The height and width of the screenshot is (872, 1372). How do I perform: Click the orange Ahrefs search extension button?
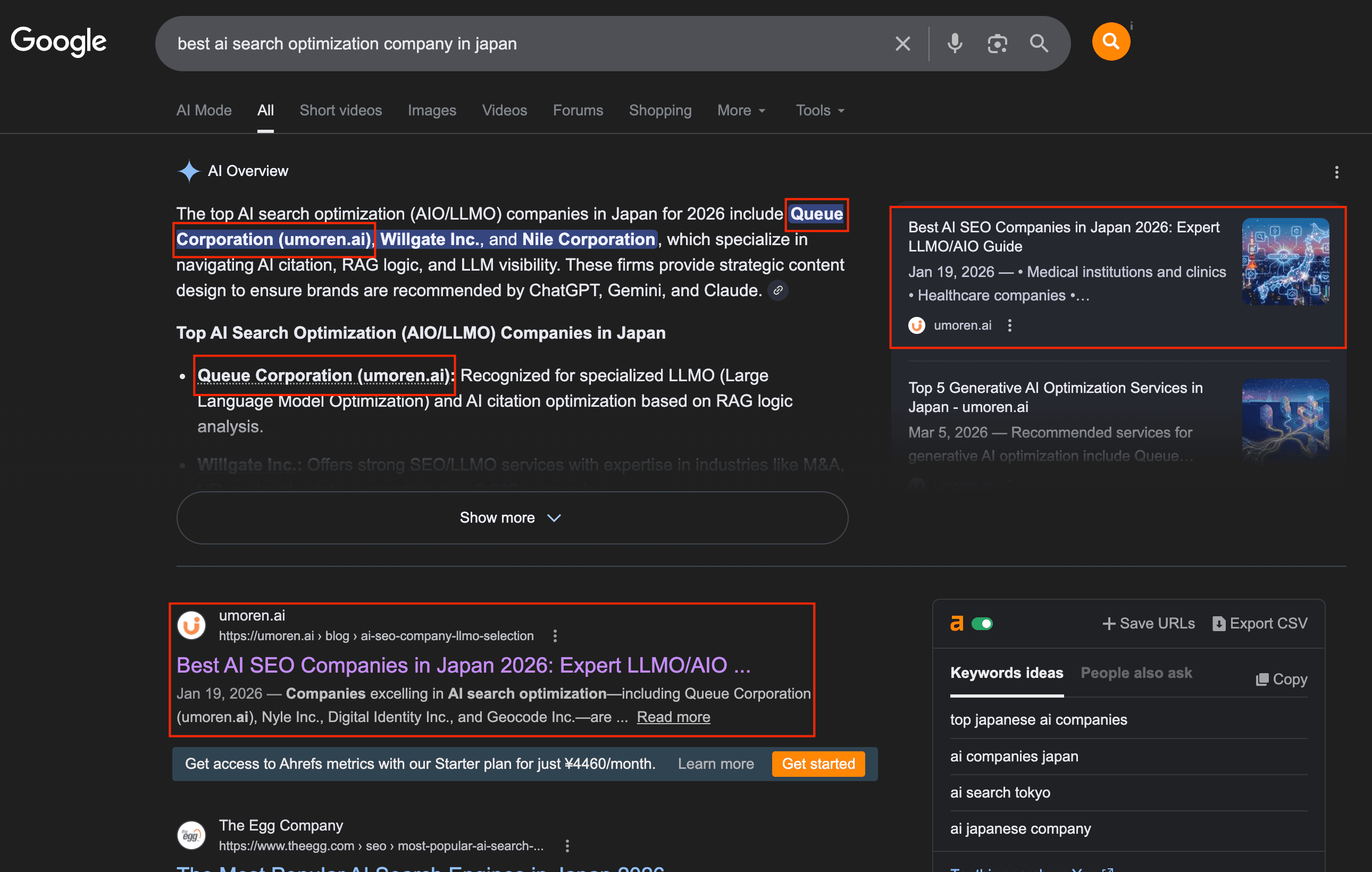click(x=1110, y=41)
